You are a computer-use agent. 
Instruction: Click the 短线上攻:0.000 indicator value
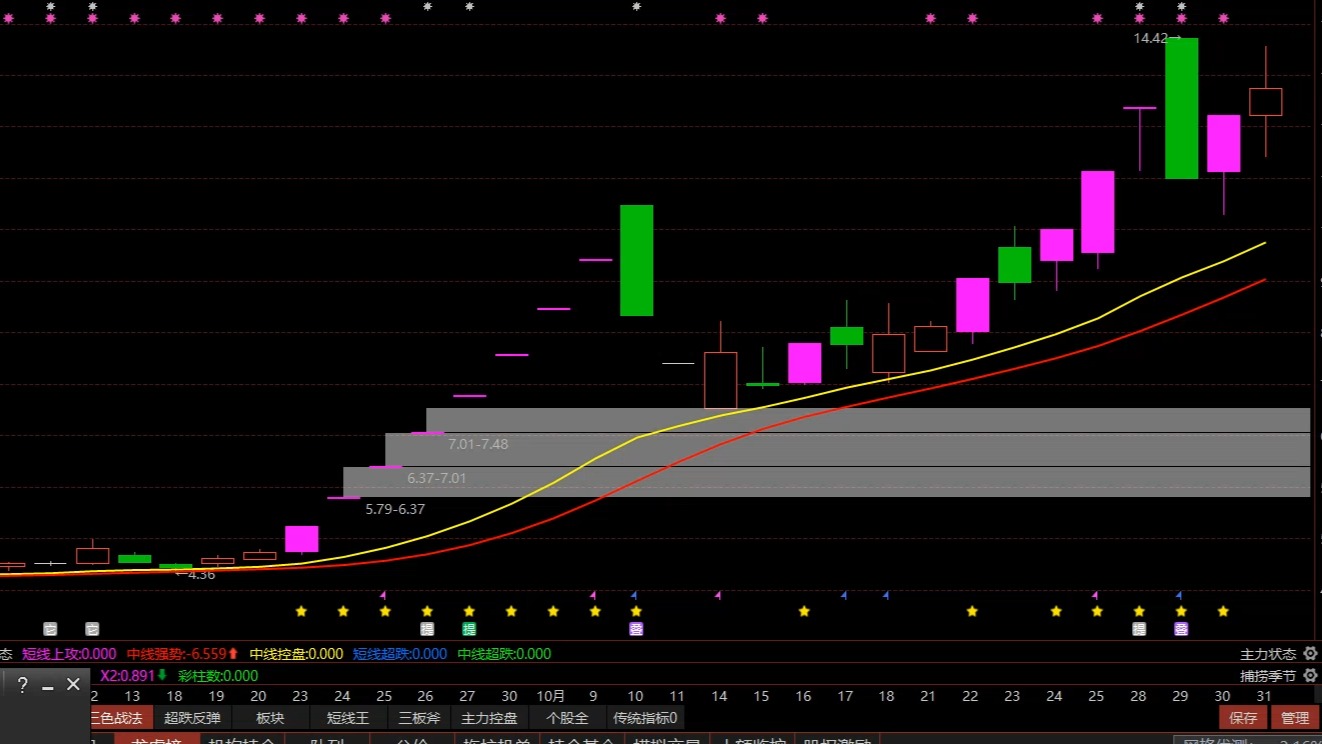(x=69, y=654)
